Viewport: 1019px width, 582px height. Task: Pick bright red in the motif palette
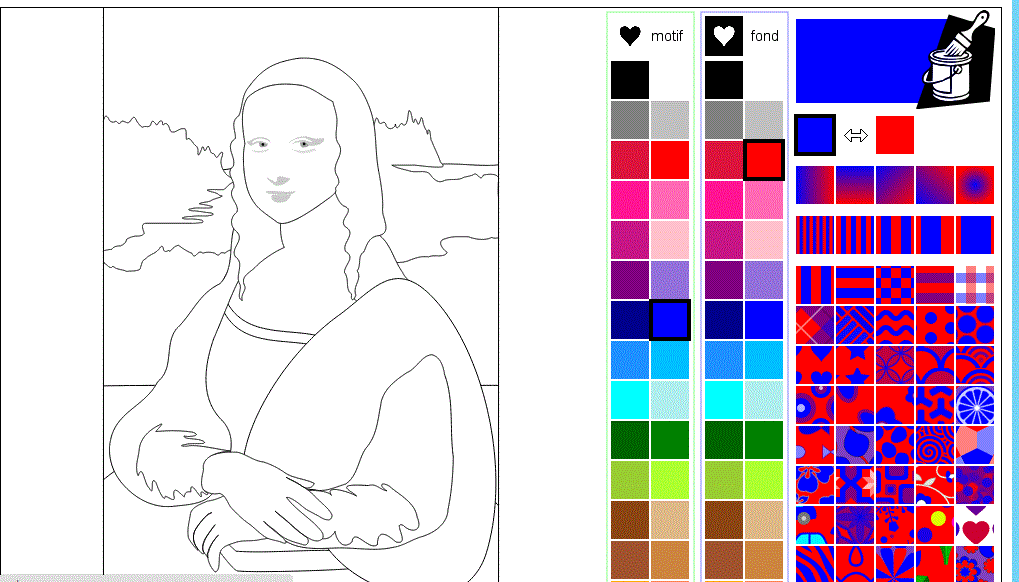tap(670, 160)
